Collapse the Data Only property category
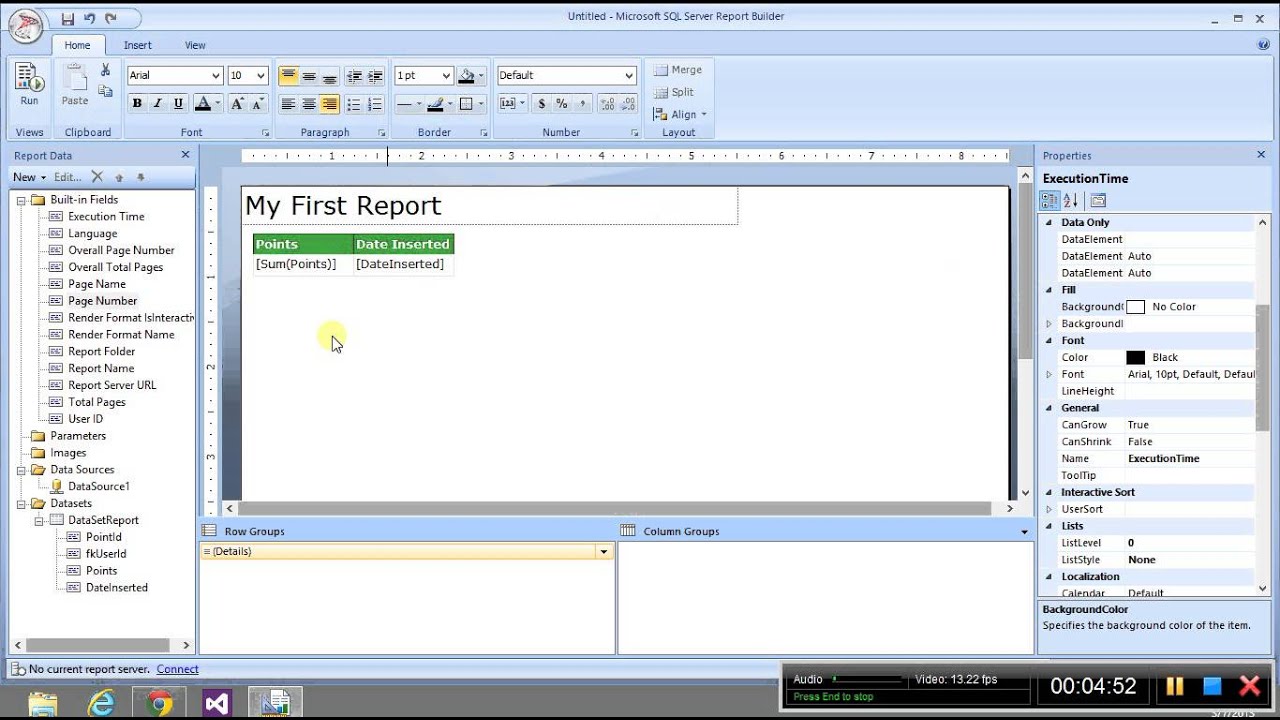 click(1049, 221)
